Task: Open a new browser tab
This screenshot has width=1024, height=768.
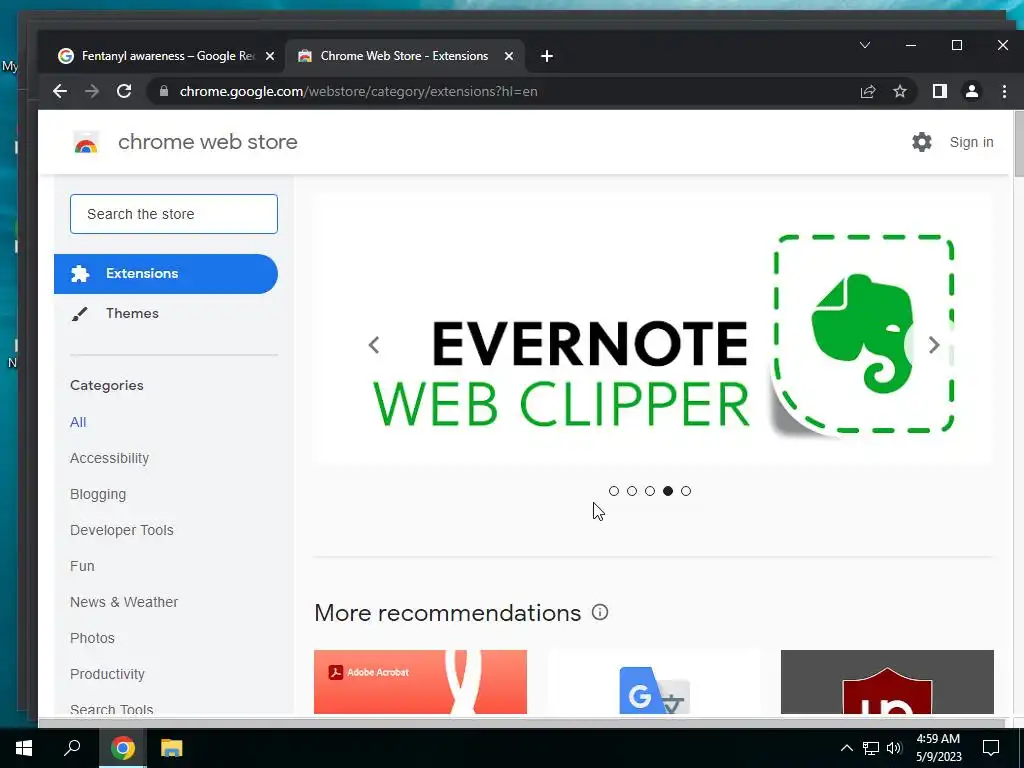Action: pyautogui.click(x=547, y=56)
